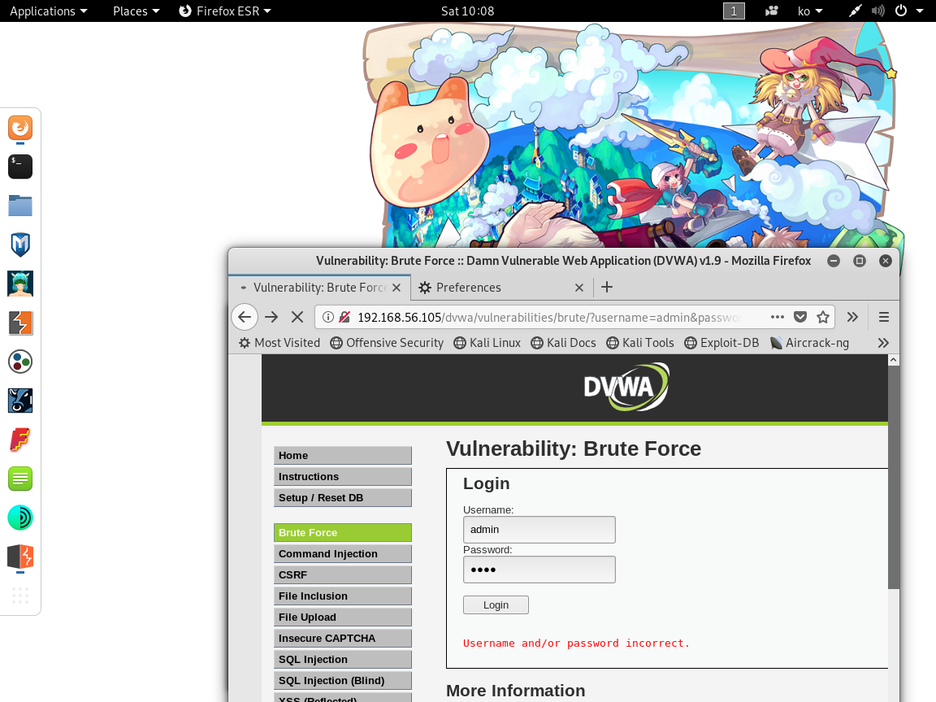Image resolution: width=936 pixels, height=702 pixels.
Task: Click the page vertical scrollbar
Action: (x=893, y=478)
